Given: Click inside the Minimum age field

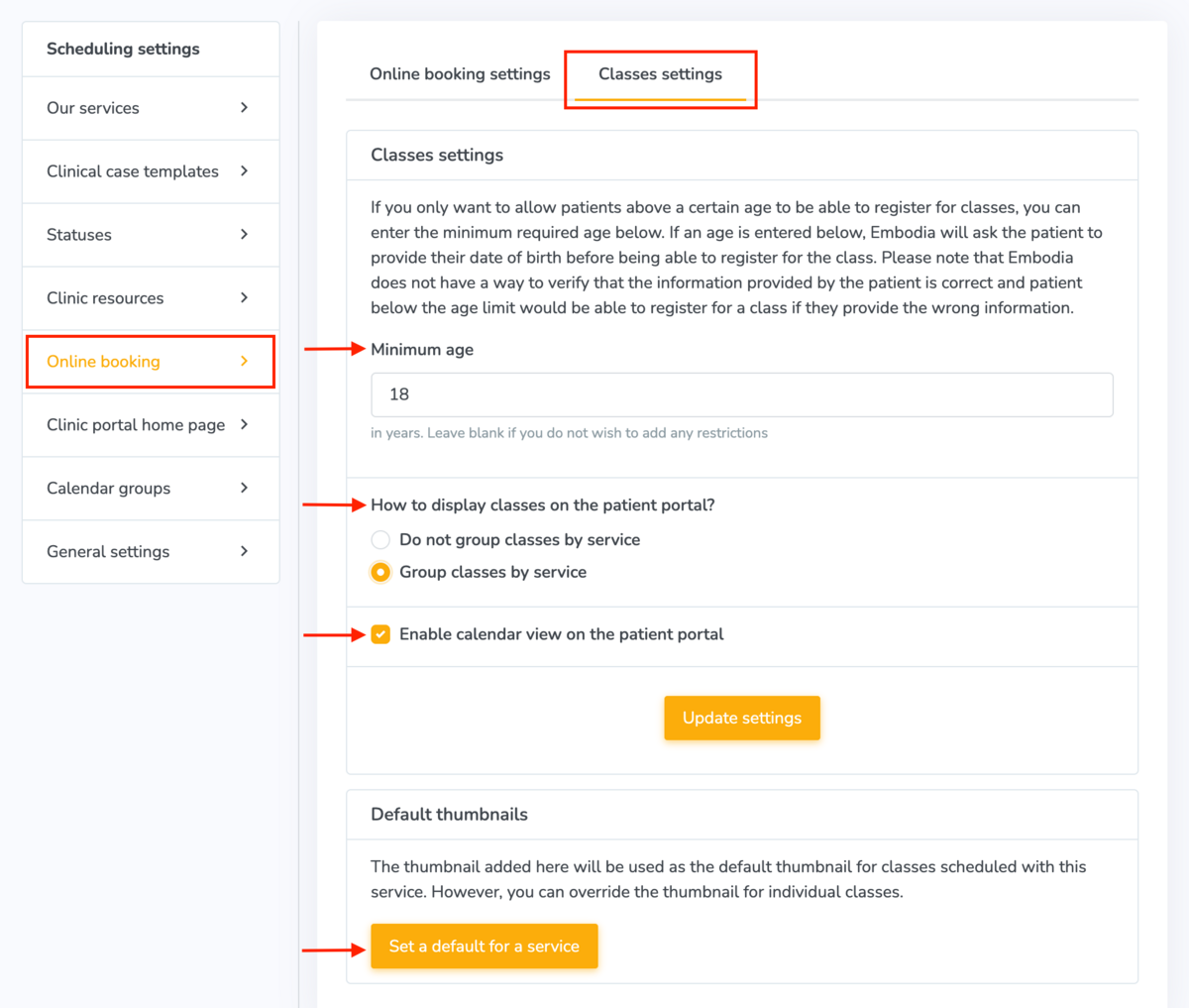Looking at the screenshot, I should pyautogui.click(x=741, y=394).
